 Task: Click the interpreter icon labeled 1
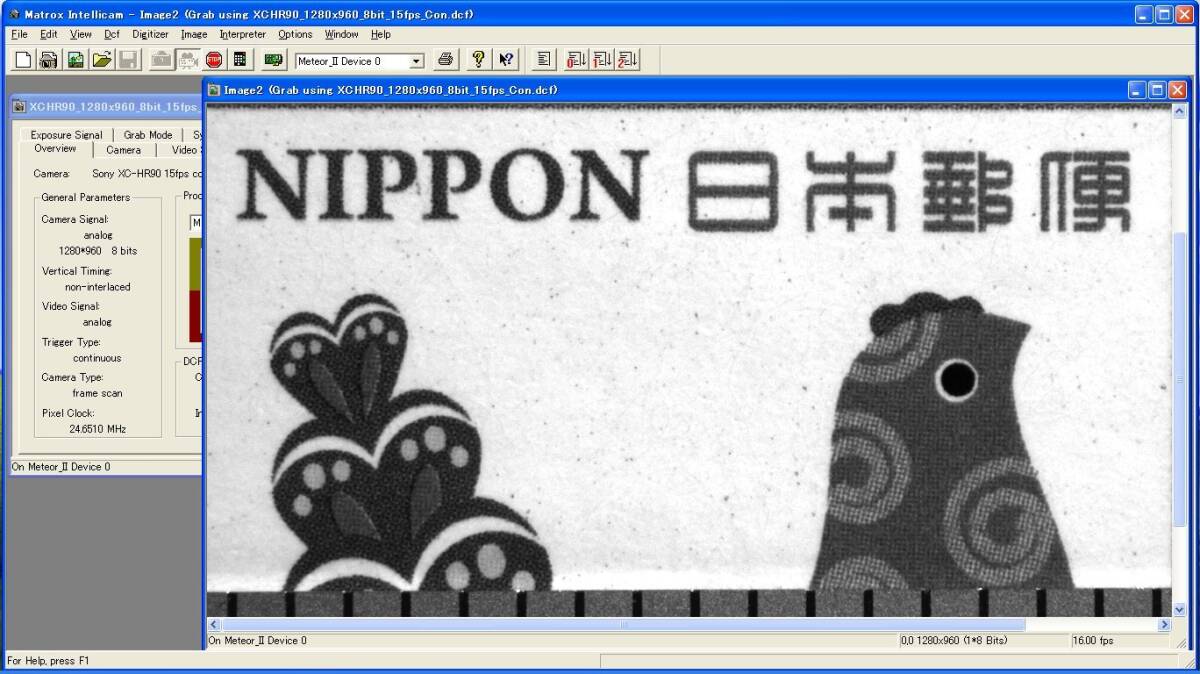pyautogui.click(x=602, y=60)
